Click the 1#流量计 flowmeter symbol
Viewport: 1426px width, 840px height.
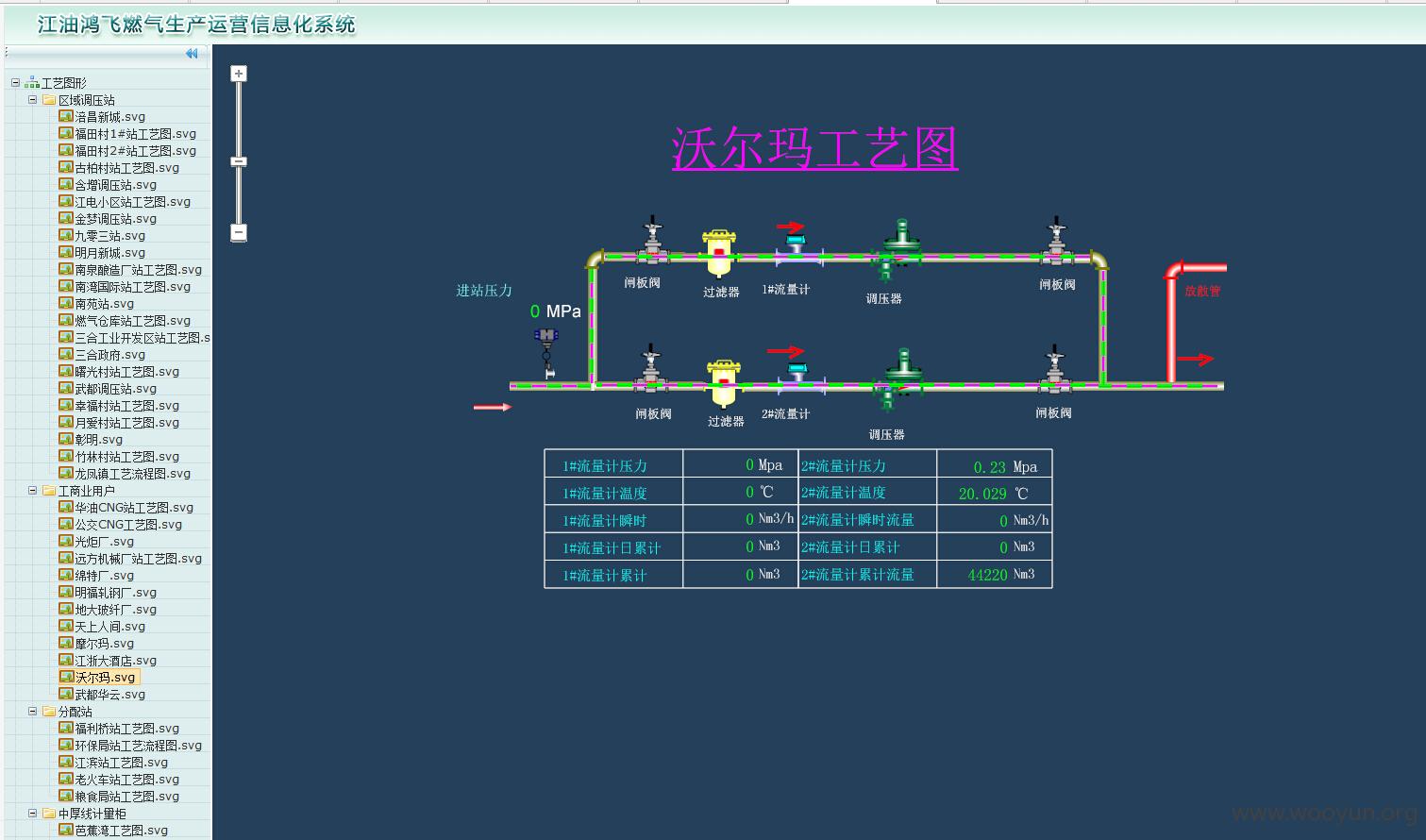point(797,248)
